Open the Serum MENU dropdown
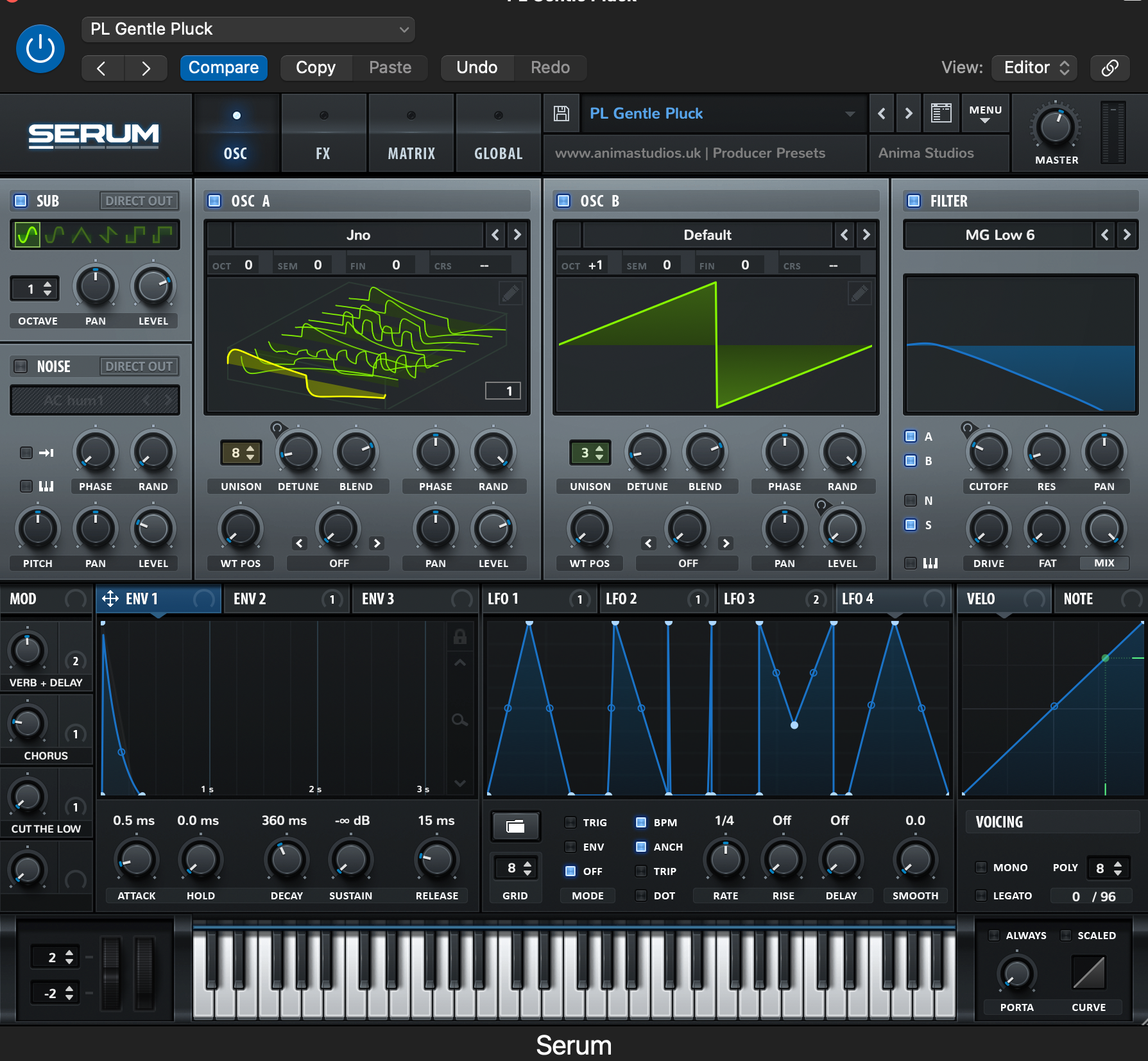 985,114
